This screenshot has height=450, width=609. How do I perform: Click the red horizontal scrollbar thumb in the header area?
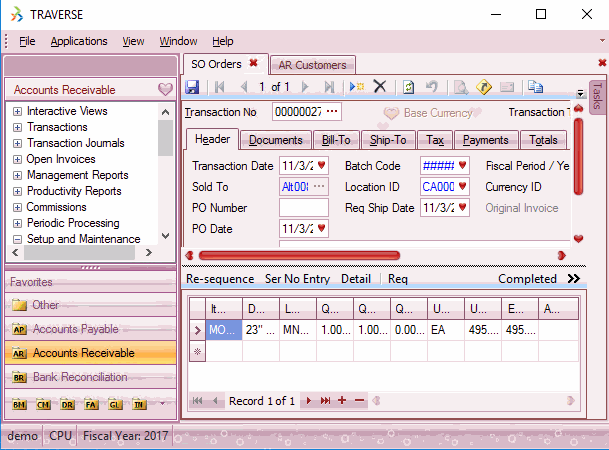[x=299, y=255]
